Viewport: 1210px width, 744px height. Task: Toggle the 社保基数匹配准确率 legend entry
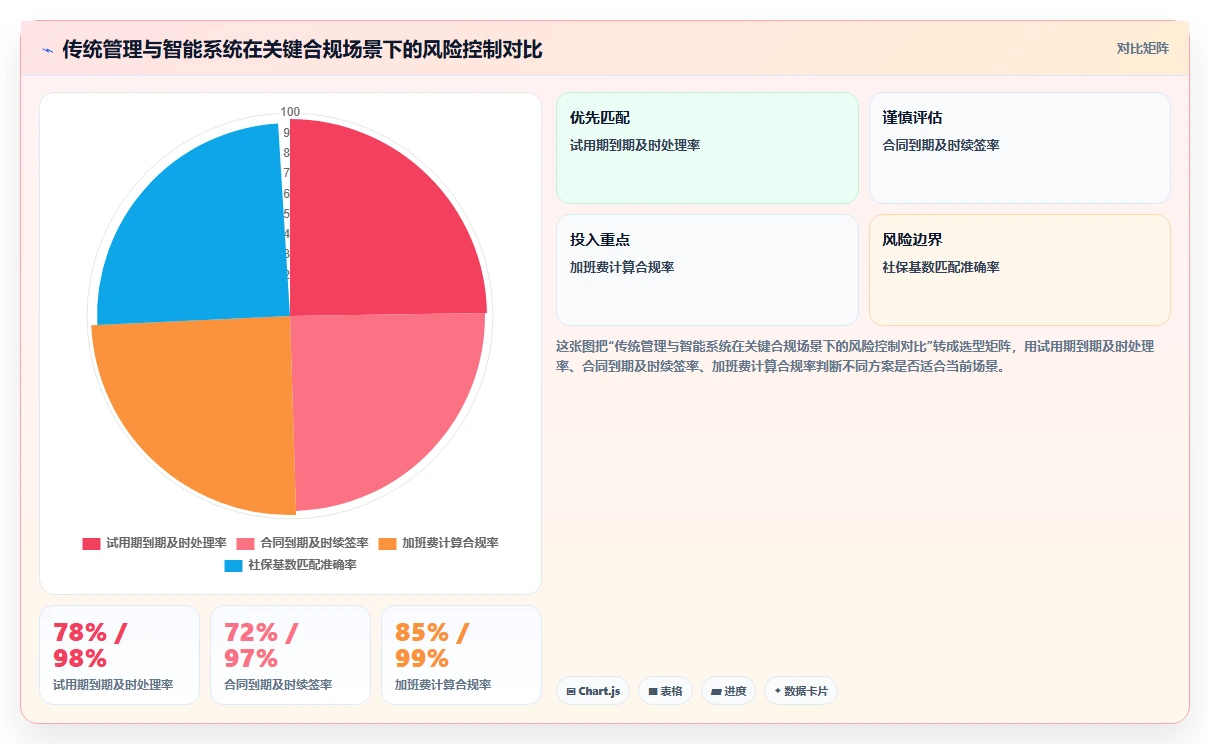290,565
